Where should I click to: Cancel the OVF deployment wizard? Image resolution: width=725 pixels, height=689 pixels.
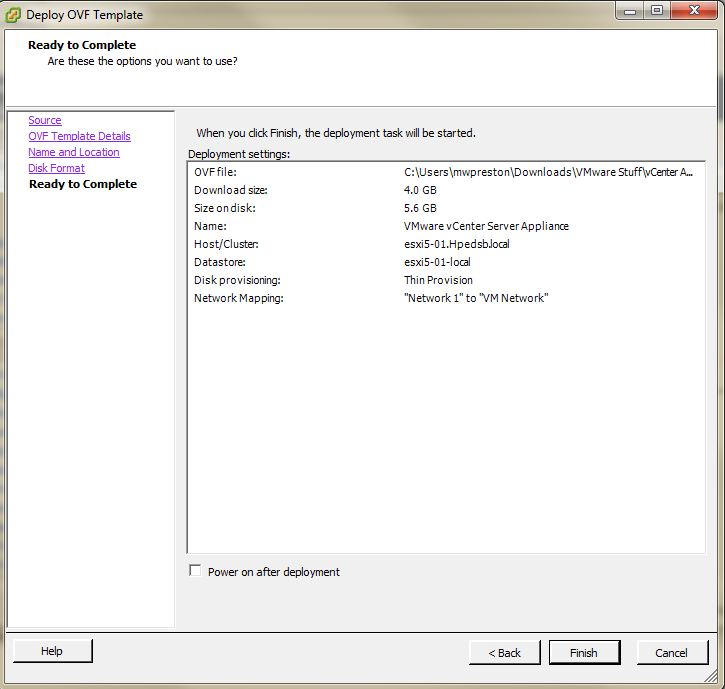click(672, 652)
